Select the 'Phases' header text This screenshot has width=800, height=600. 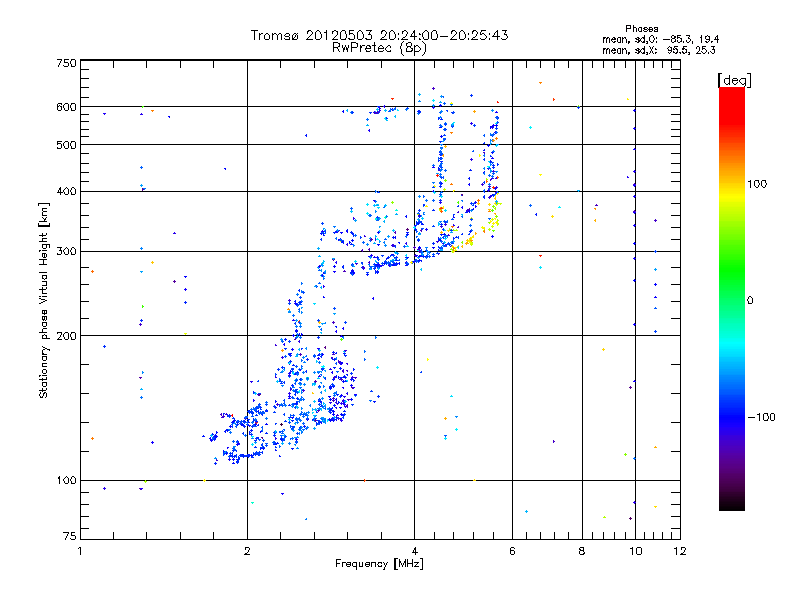(642, 29)
